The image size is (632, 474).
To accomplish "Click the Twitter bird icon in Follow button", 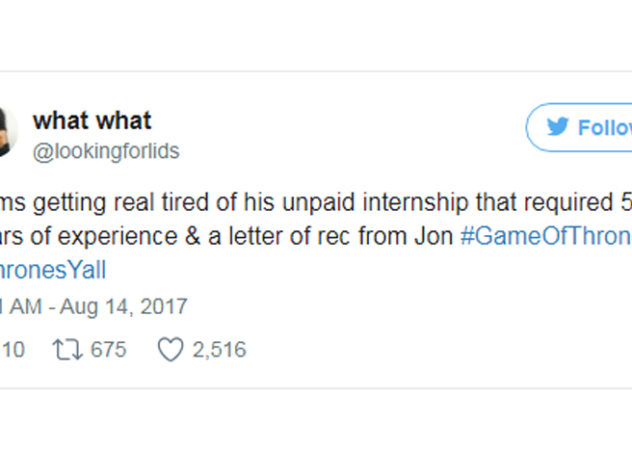I will coord(557,128).
